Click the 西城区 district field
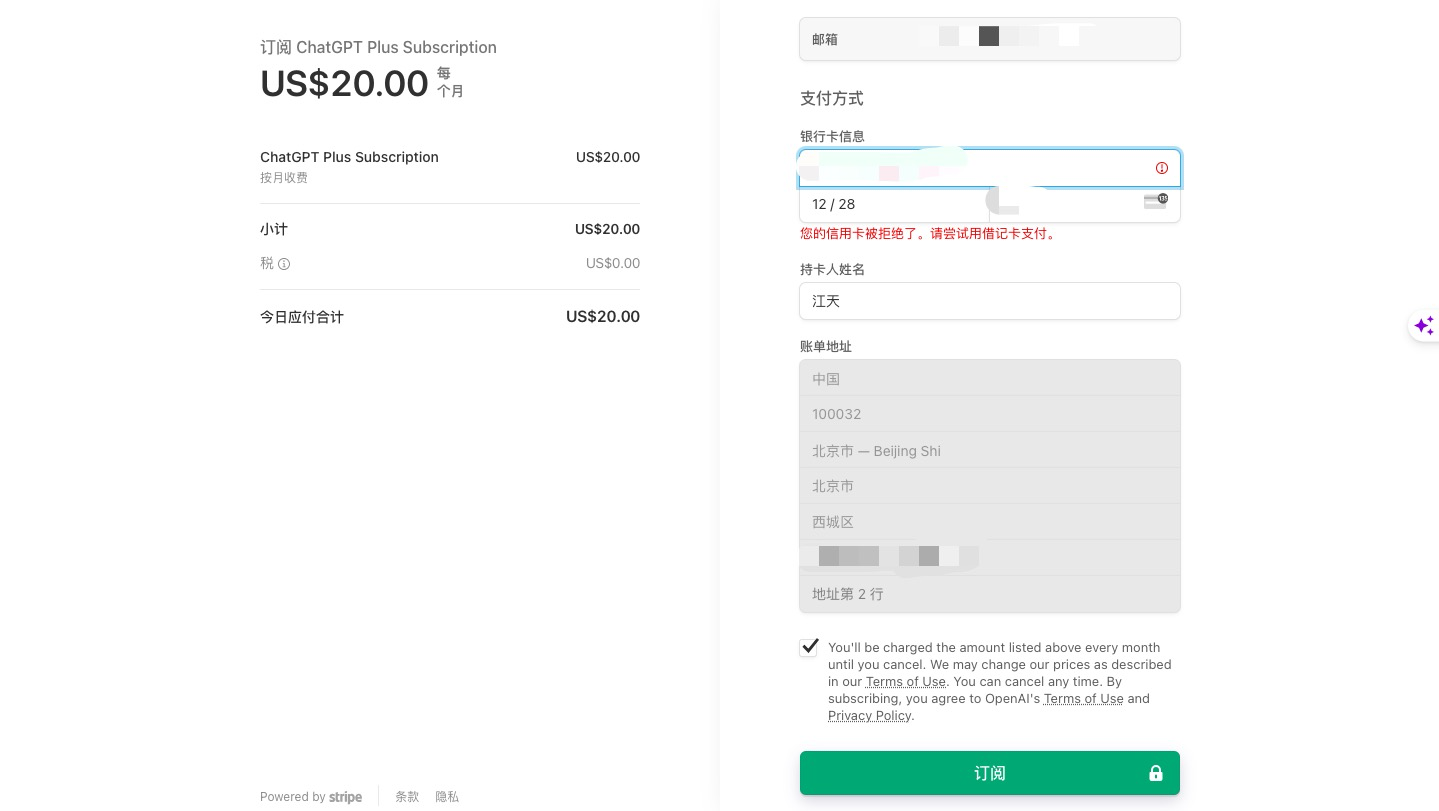This screenshot has width=1439, height=811. click(x=990, y=522)
